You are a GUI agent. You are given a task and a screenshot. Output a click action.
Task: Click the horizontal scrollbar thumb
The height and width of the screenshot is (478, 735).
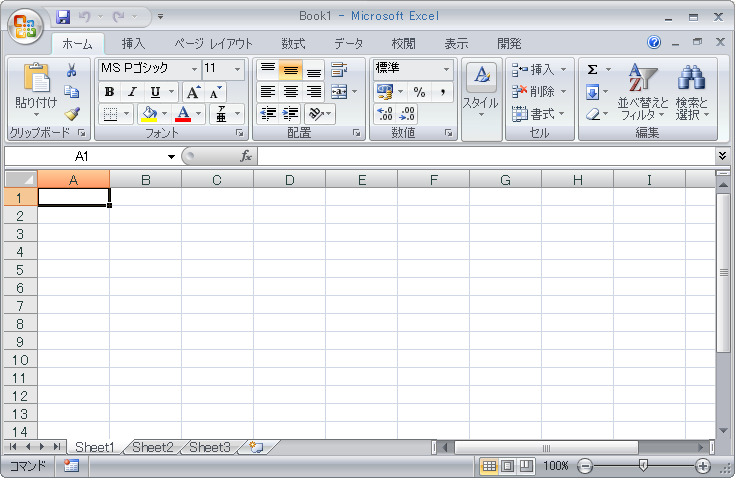[x=546, y=448]
